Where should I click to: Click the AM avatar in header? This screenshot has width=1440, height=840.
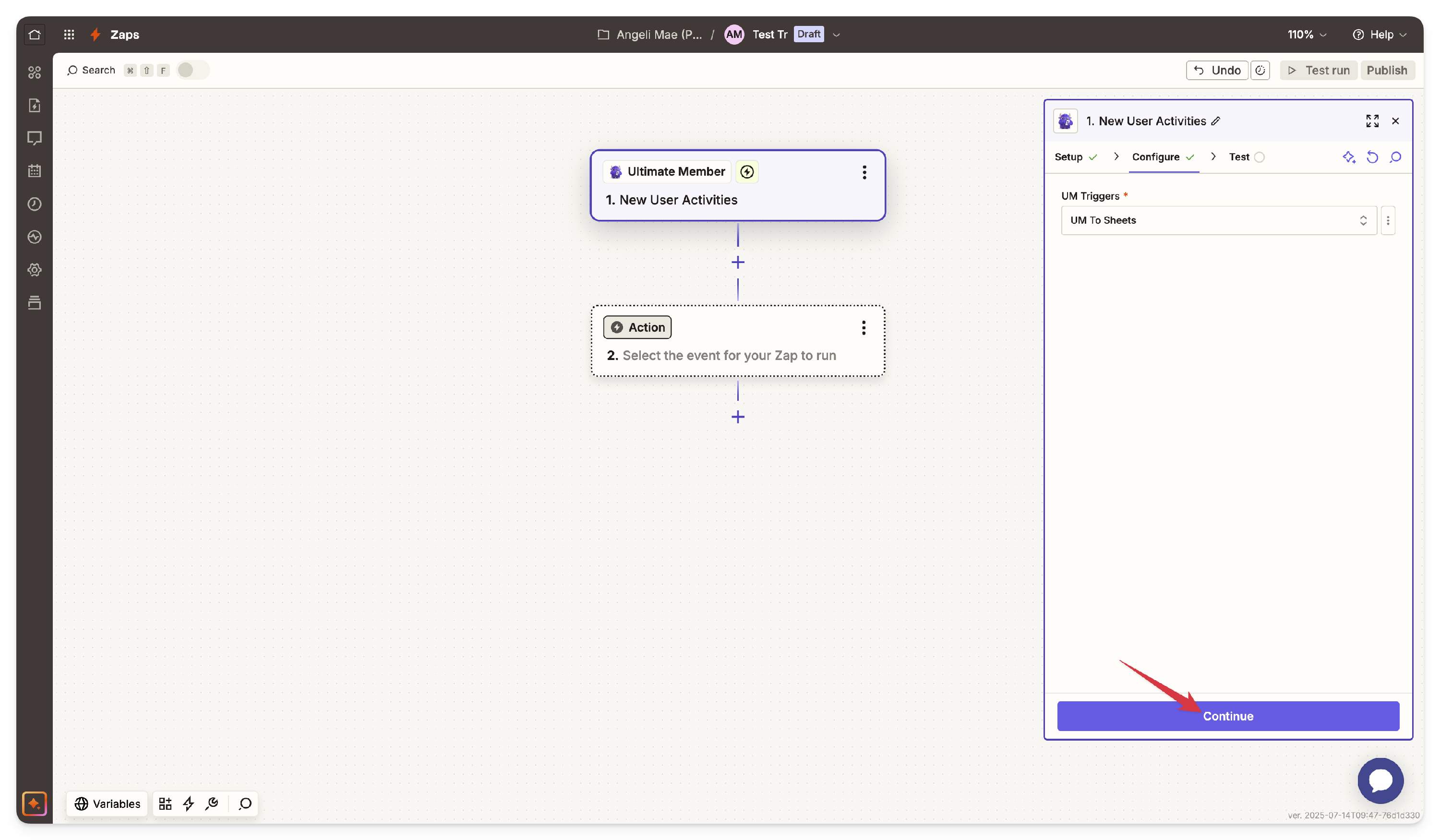[x=734, y=34]
